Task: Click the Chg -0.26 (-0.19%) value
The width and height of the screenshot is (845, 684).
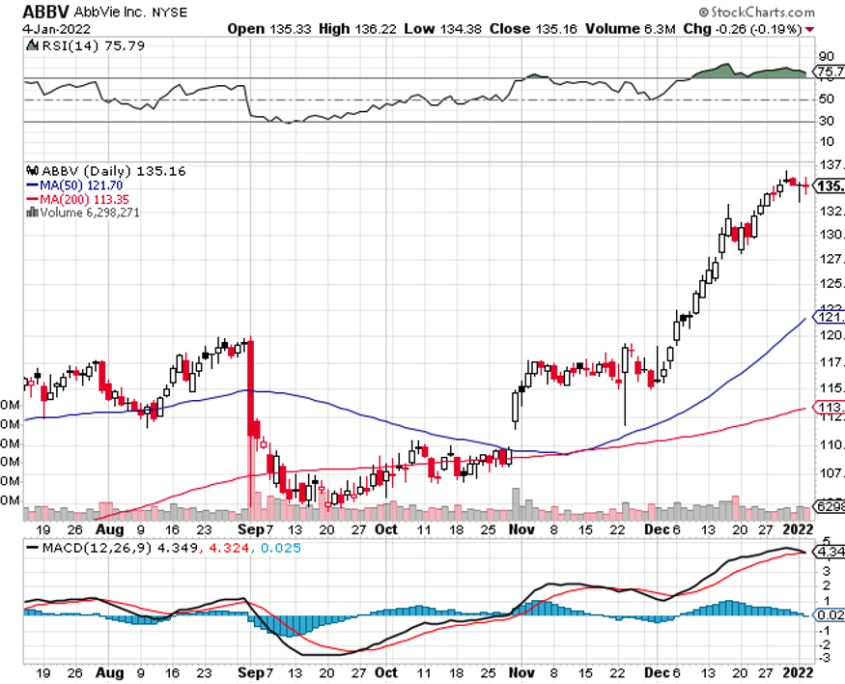Action: point(743,29)
